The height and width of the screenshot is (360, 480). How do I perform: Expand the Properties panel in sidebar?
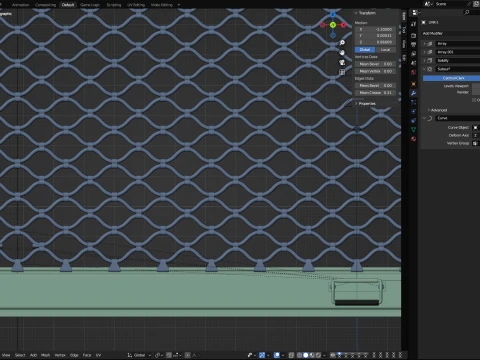(356, 104)
